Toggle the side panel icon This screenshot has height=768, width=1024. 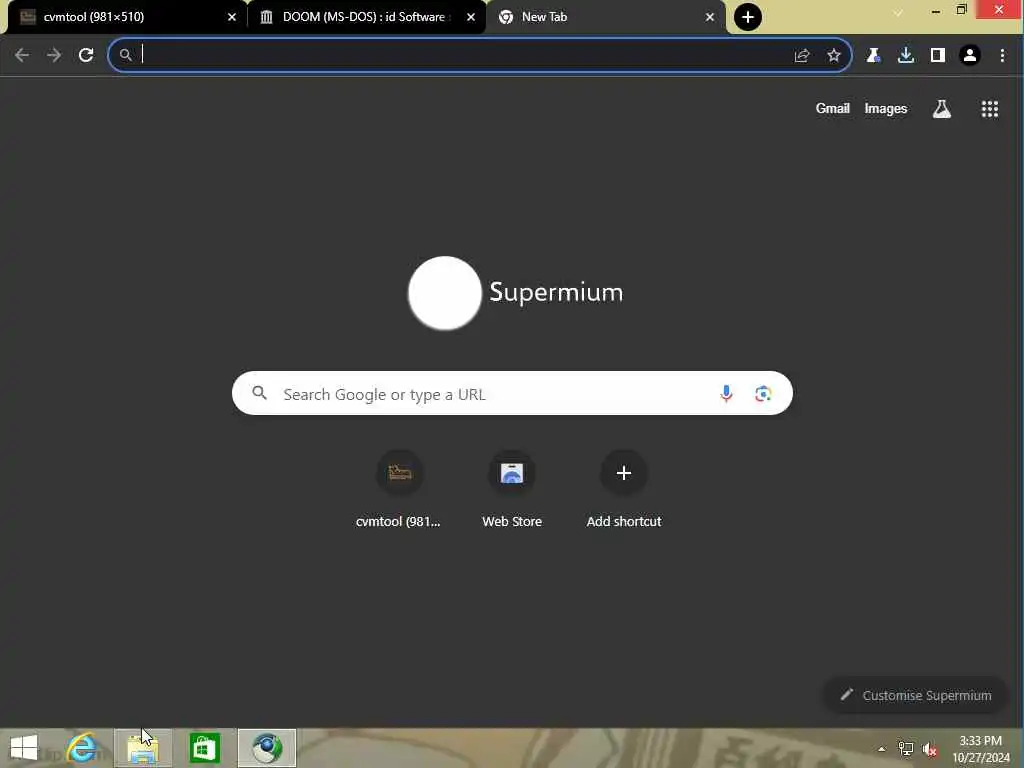(x=938, y=56)
